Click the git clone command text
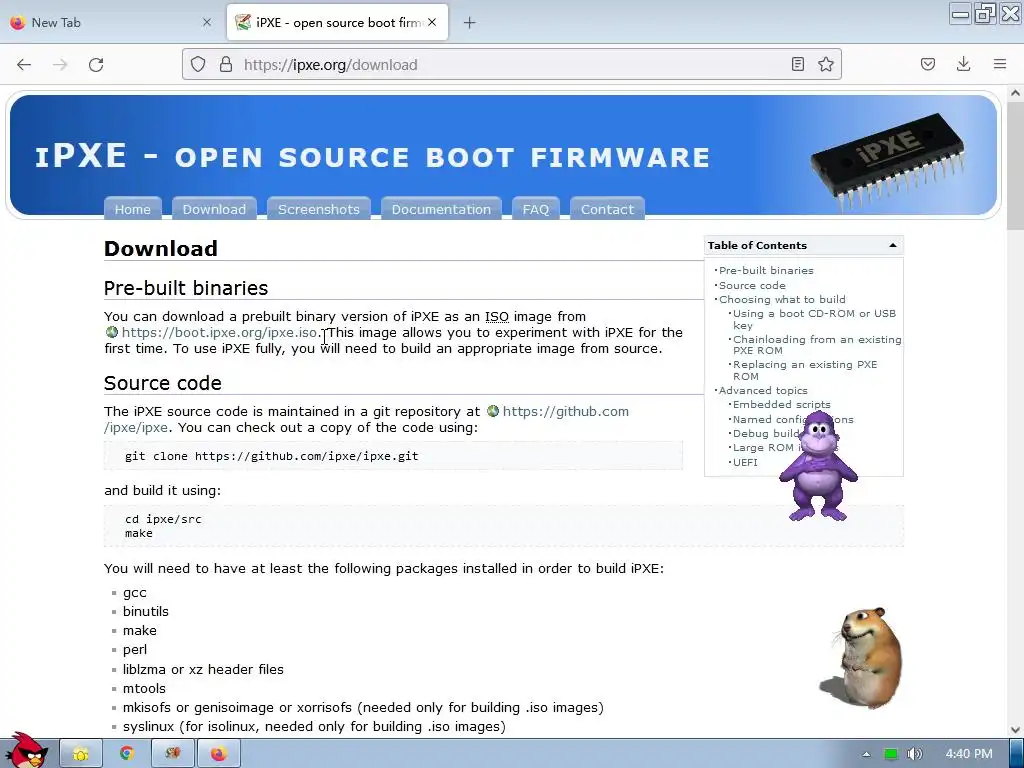Screen dimensions: 1024x768 (272, 456)
